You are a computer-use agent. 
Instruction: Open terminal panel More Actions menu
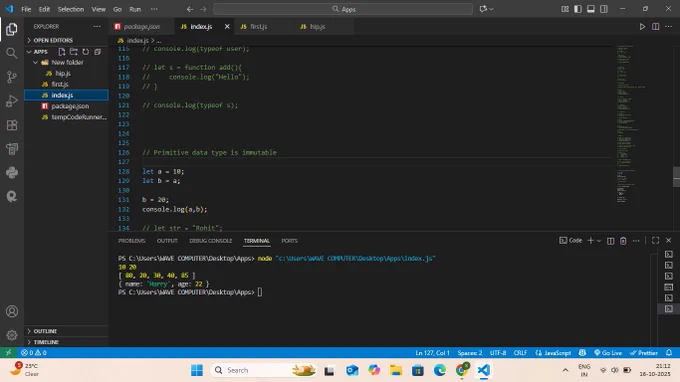click(x=636, y=241)
